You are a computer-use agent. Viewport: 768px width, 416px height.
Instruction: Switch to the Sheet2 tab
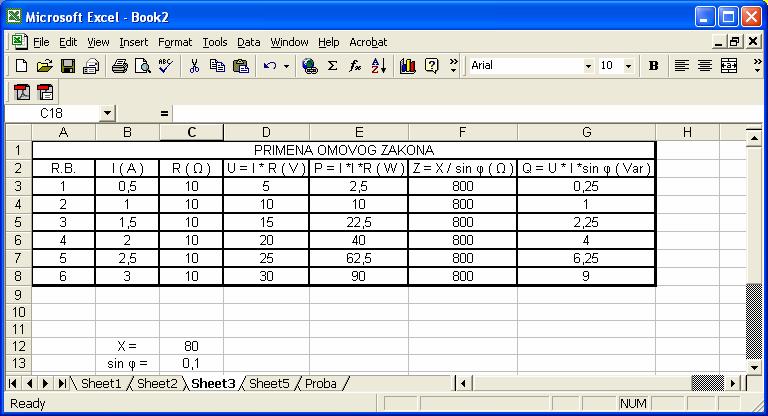tap(157, 383)
